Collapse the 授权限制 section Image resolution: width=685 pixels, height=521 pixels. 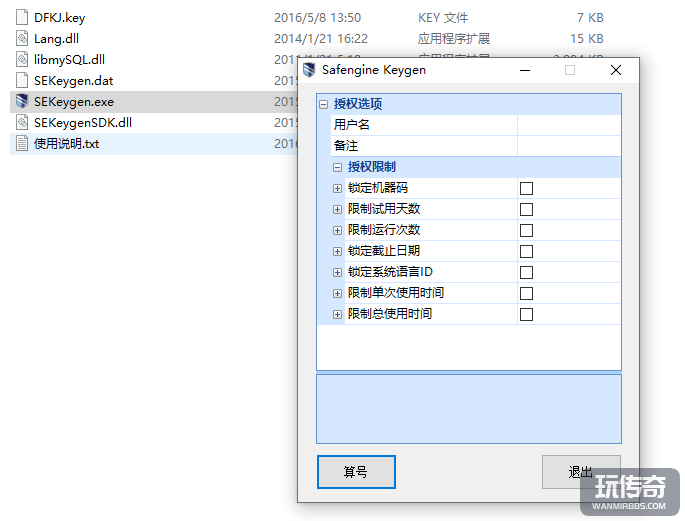[337, 167]
